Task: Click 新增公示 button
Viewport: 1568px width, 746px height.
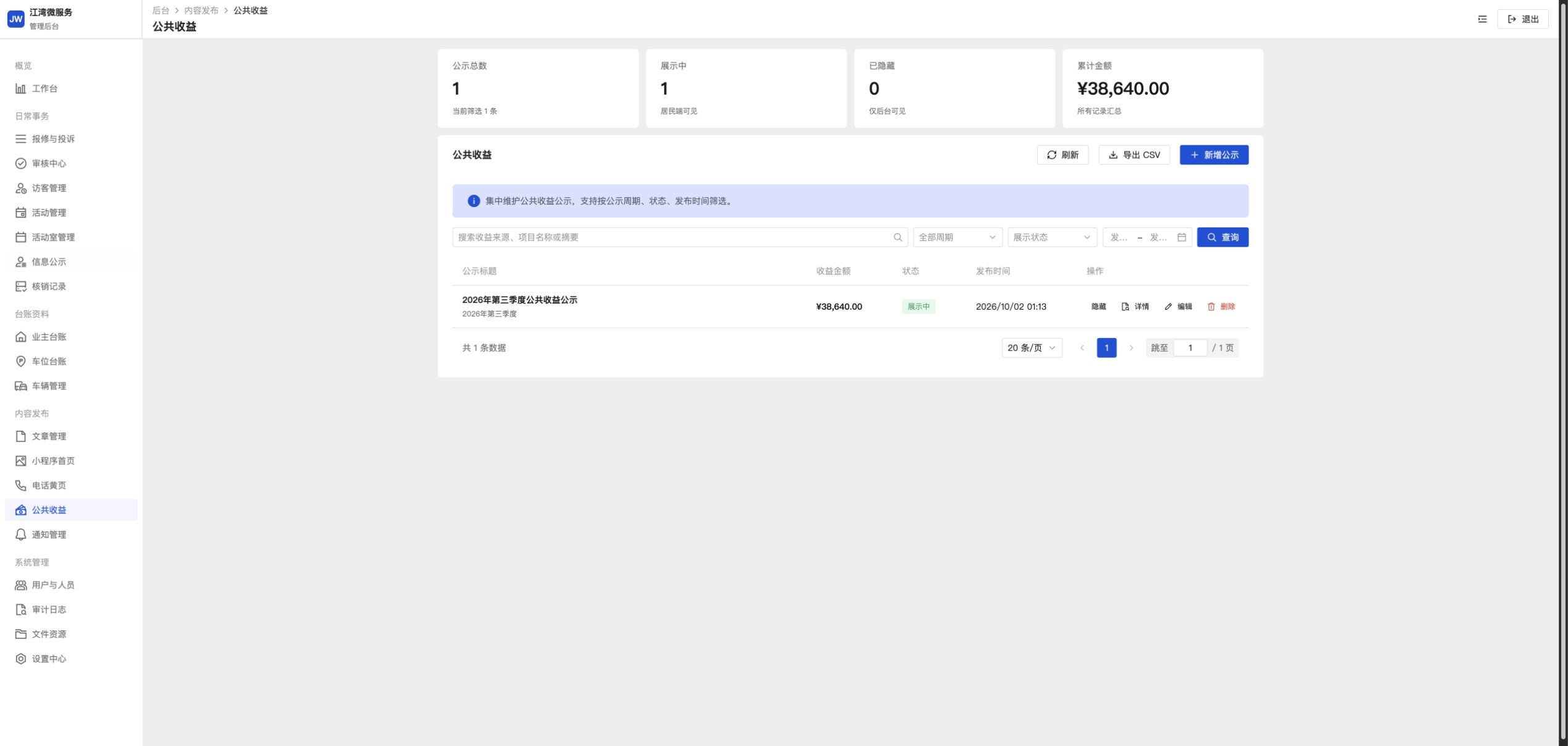Action: (1214, 155)
